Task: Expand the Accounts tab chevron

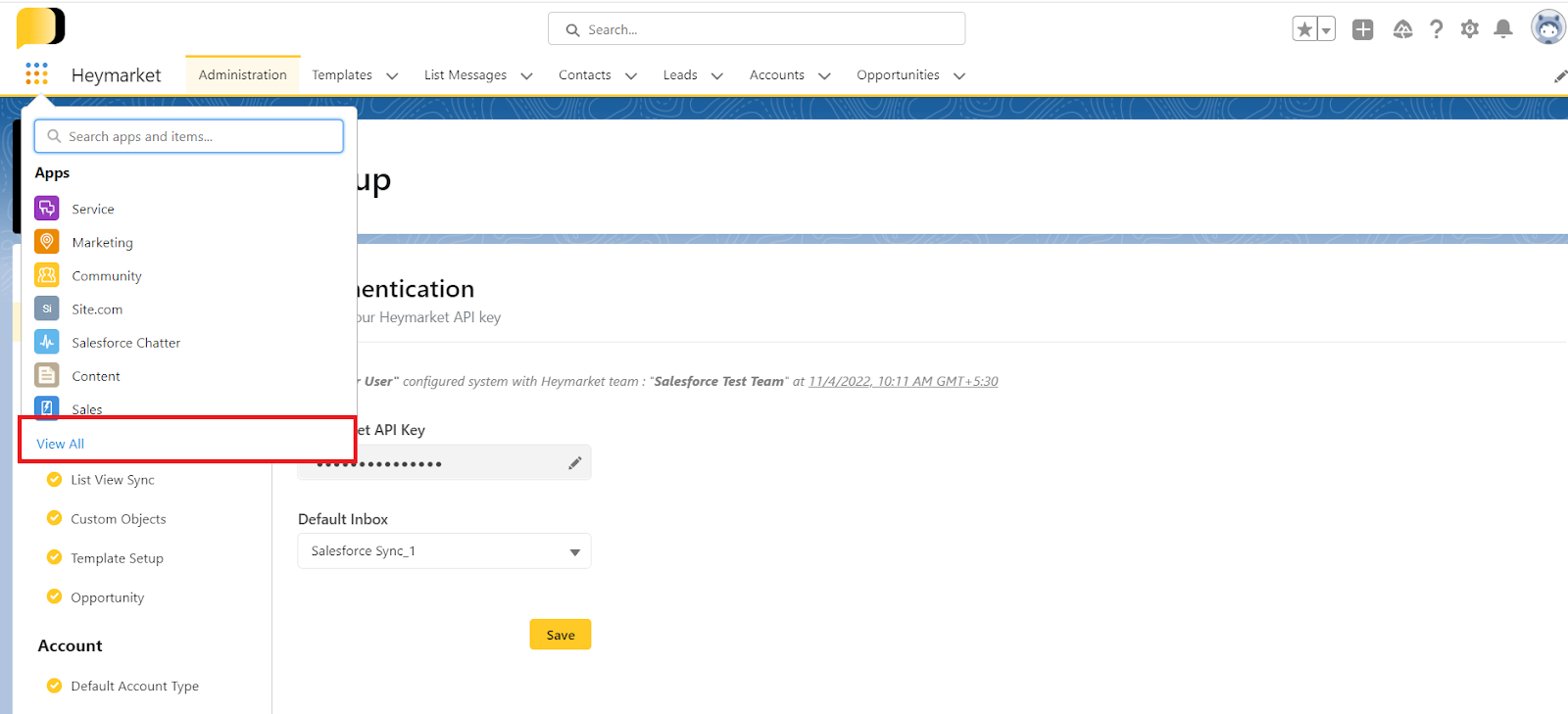Action: point(824,75)
